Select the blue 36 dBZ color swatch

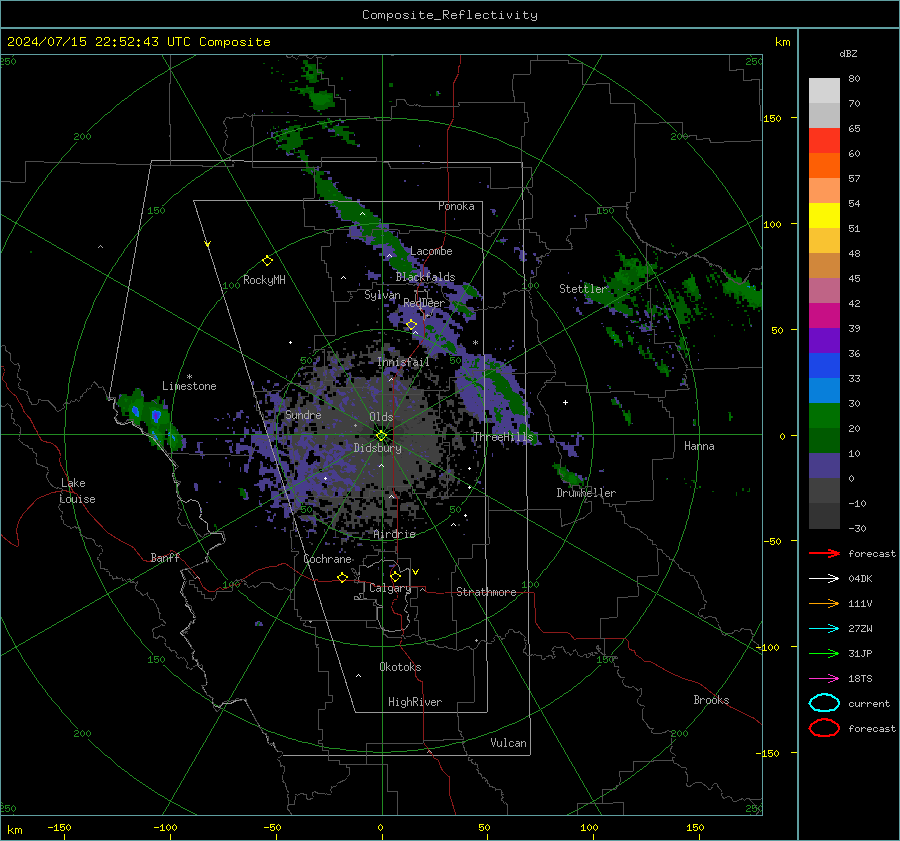point(824,366)
